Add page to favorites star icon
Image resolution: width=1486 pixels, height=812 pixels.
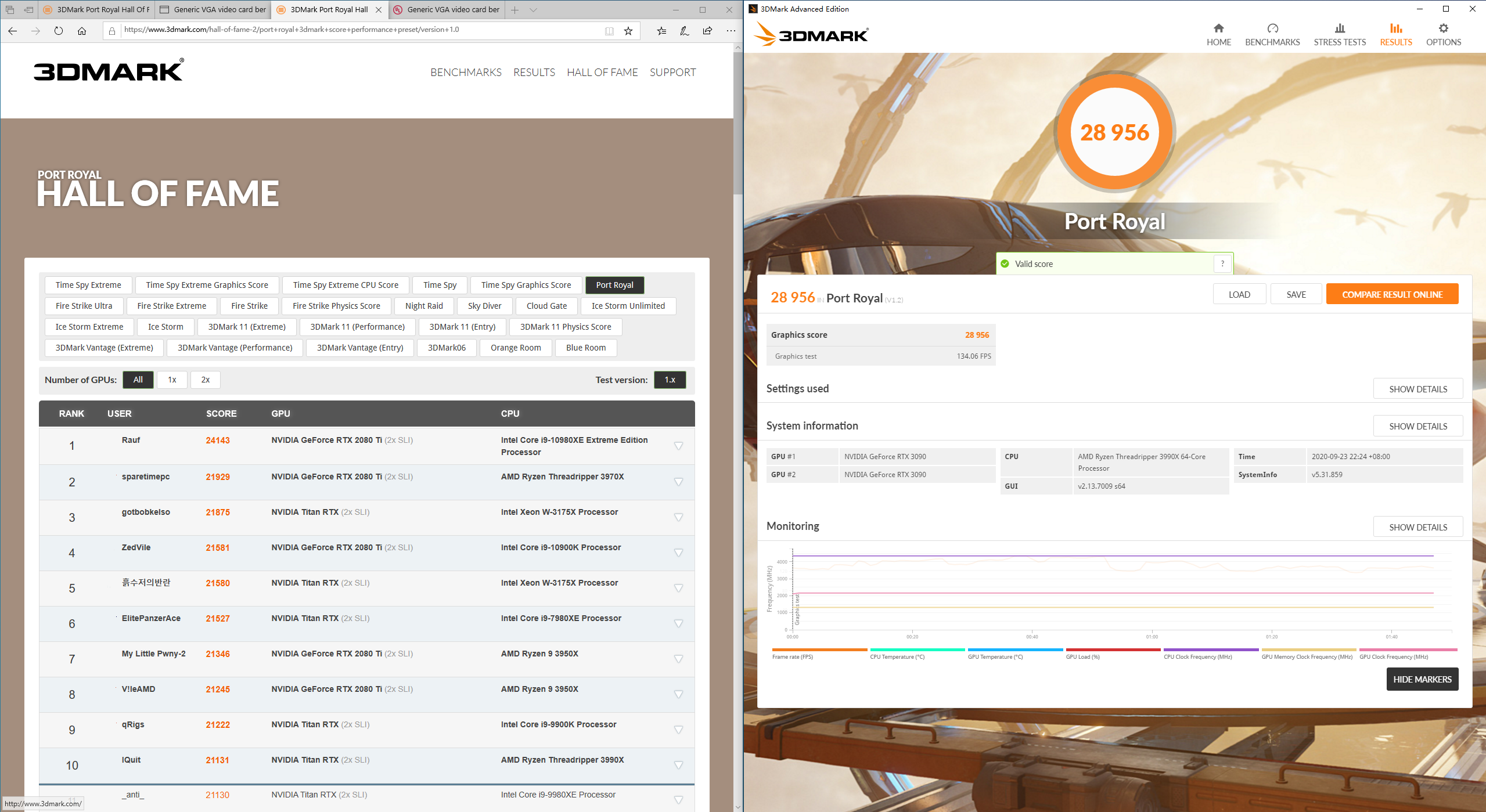[x=628, y=31]
